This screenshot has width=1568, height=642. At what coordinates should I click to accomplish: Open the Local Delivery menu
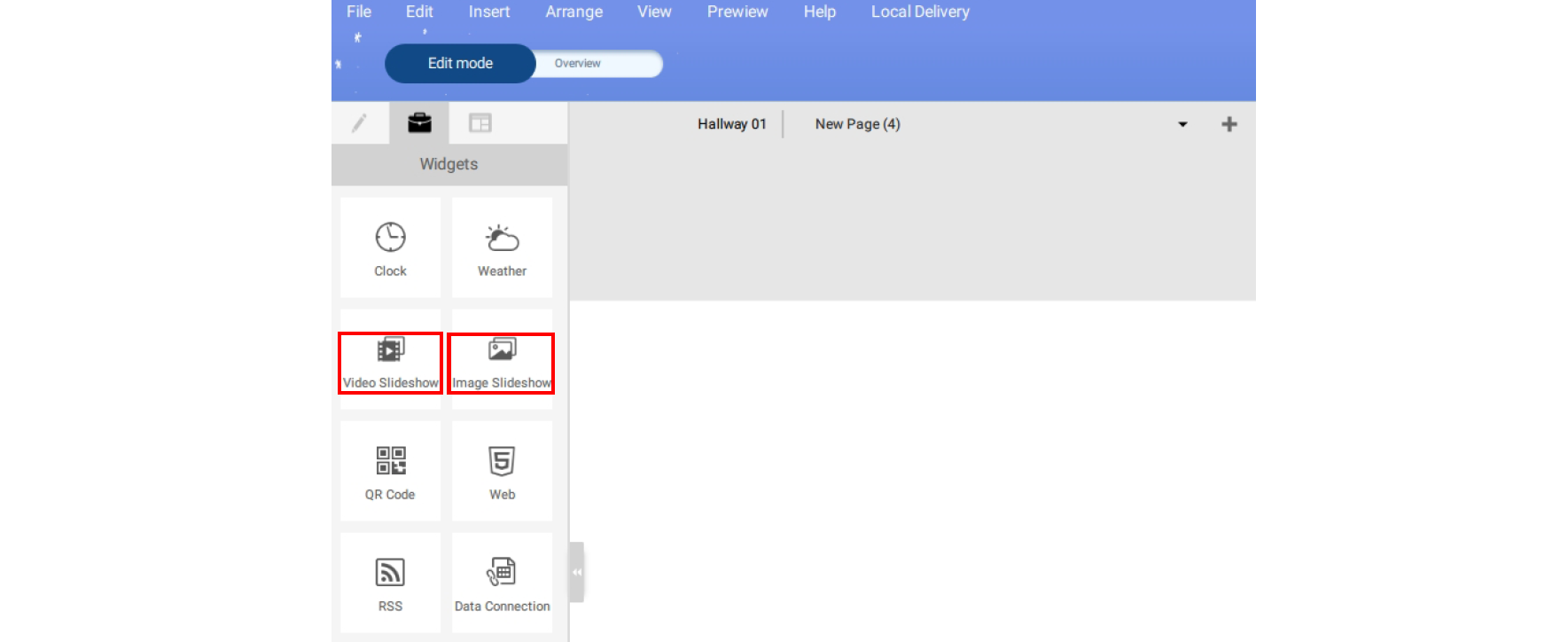tap(919, 12)
